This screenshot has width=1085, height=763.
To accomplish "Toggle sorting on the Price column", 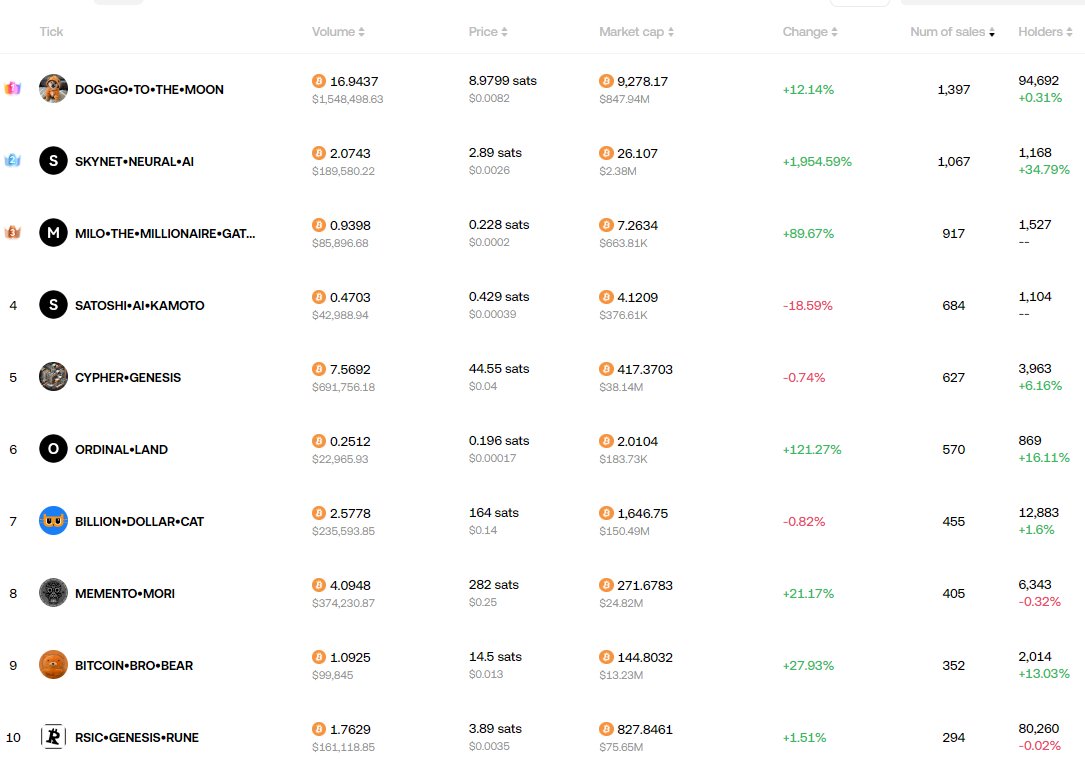I will click(x=504, y=31).
